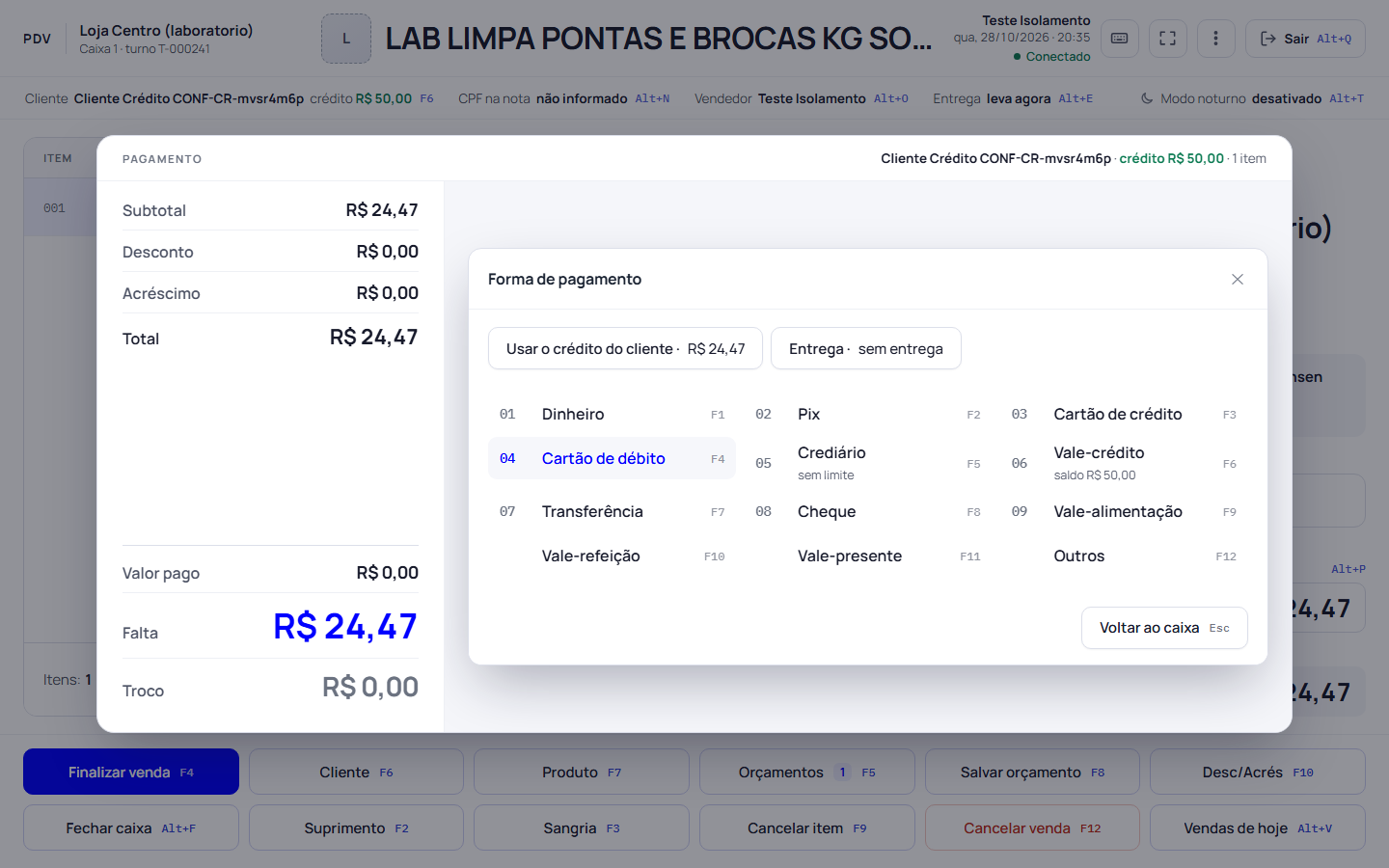Toggle fullscreen mode icon

(1168, 39)
